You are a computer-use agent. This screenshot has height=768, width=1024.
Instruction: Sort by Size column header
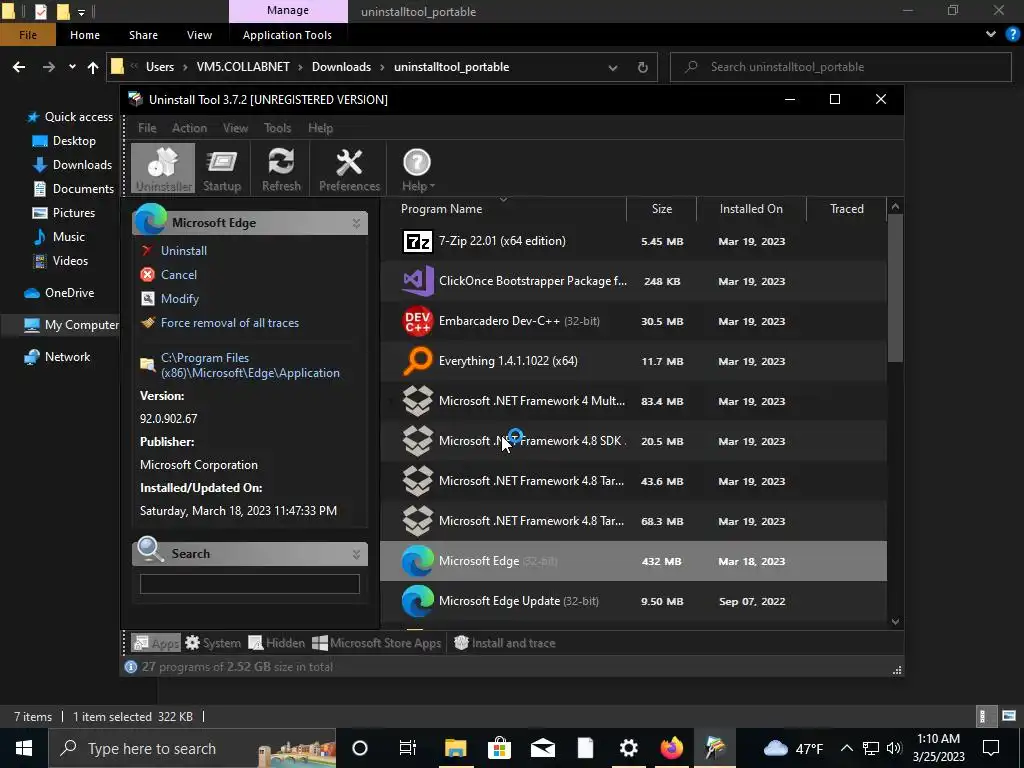(662, 209)
